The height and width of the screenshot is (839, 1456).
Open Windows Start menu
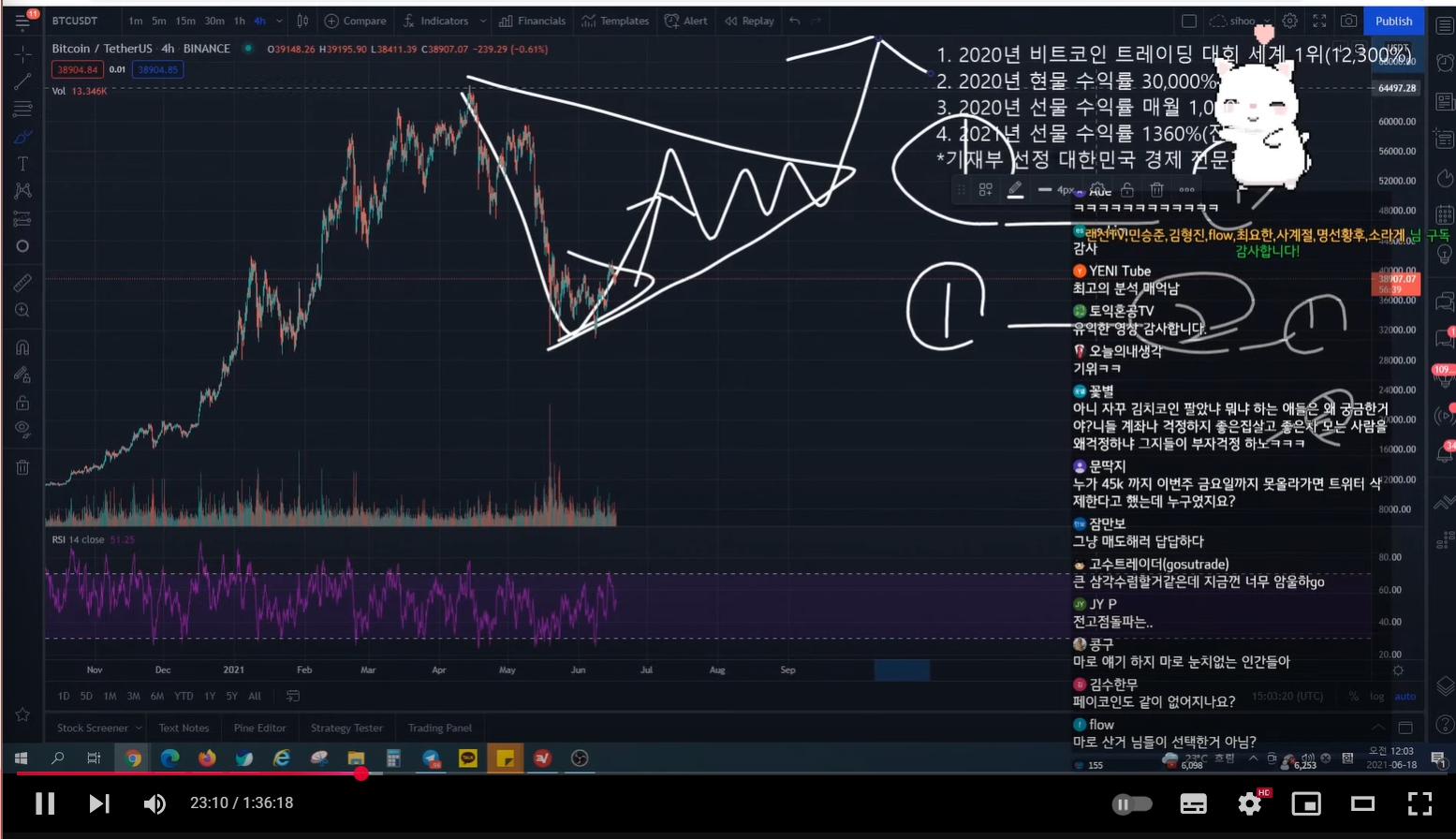[x=21, y=758]
